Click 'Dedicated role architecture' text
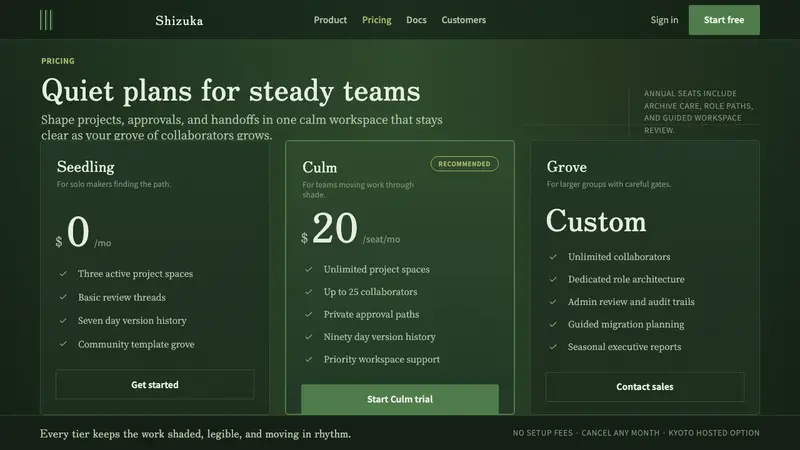Screen dimensions: 800x450 coord(626,279)
